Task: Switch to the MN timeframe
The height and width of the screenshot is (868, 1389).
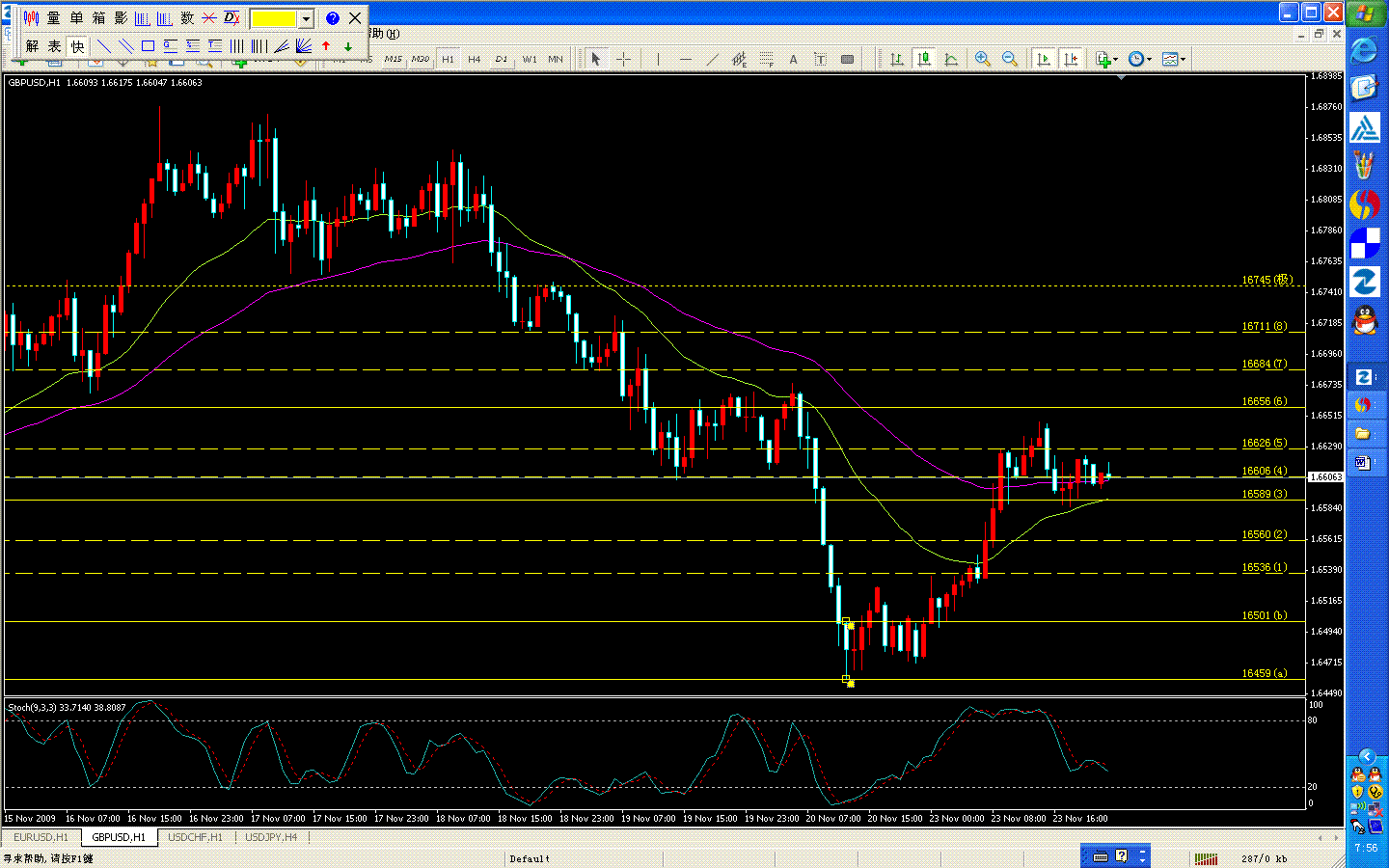Action: point(556,60)
